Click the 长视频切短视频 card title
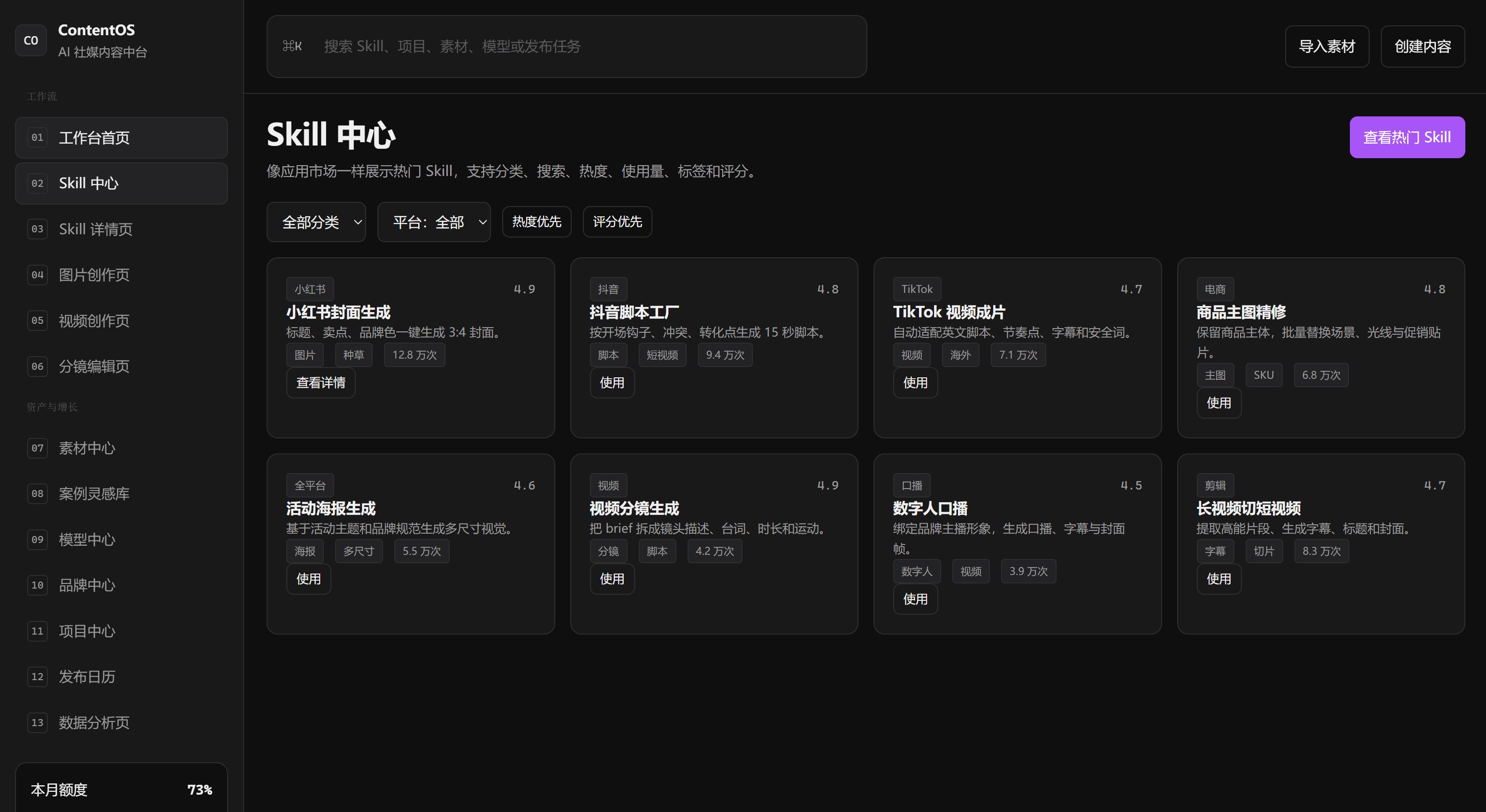Viewport: 1486px width, 812px height. point(1249,509)
